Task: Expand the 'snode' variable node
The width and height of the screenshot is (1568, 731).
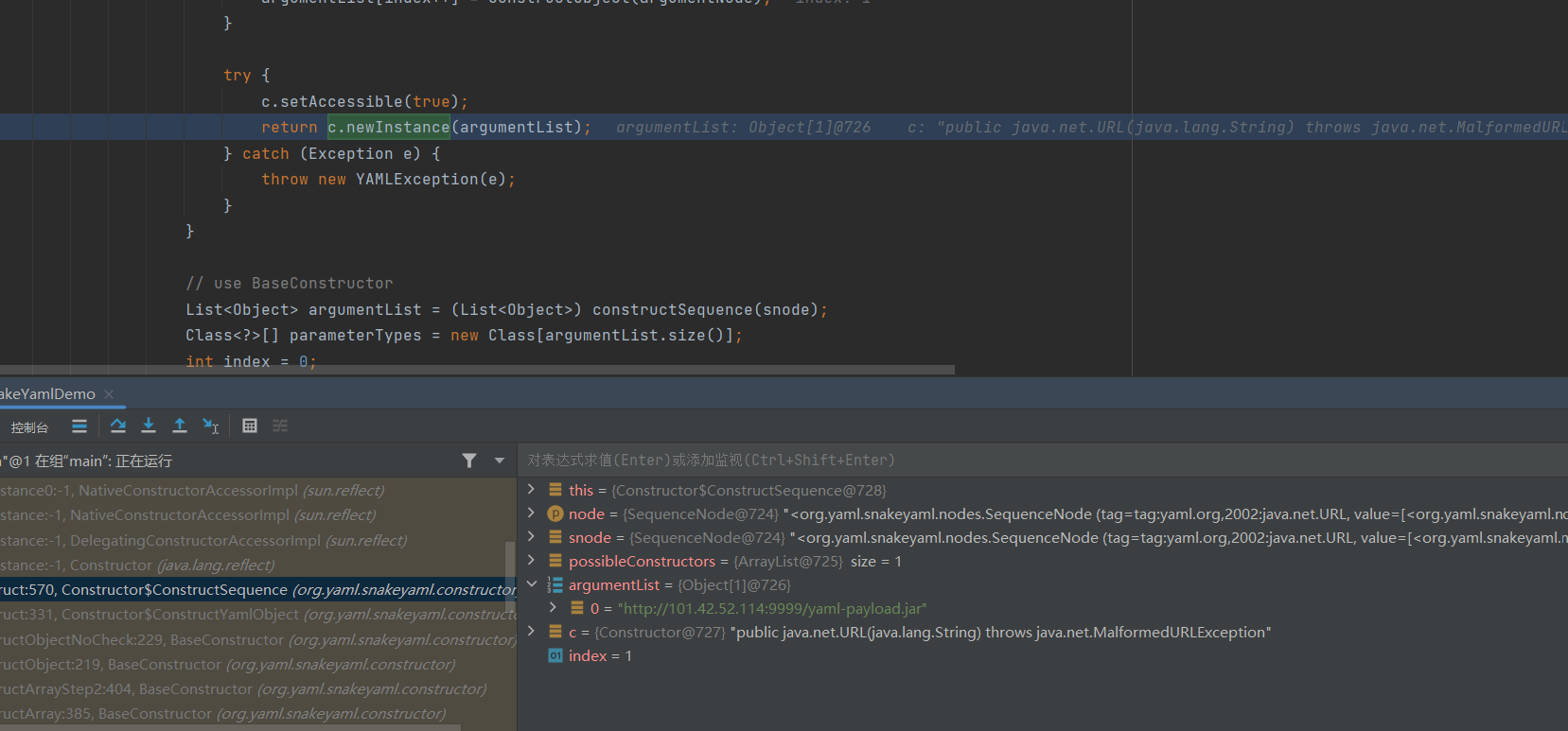Action: point(531,536)
